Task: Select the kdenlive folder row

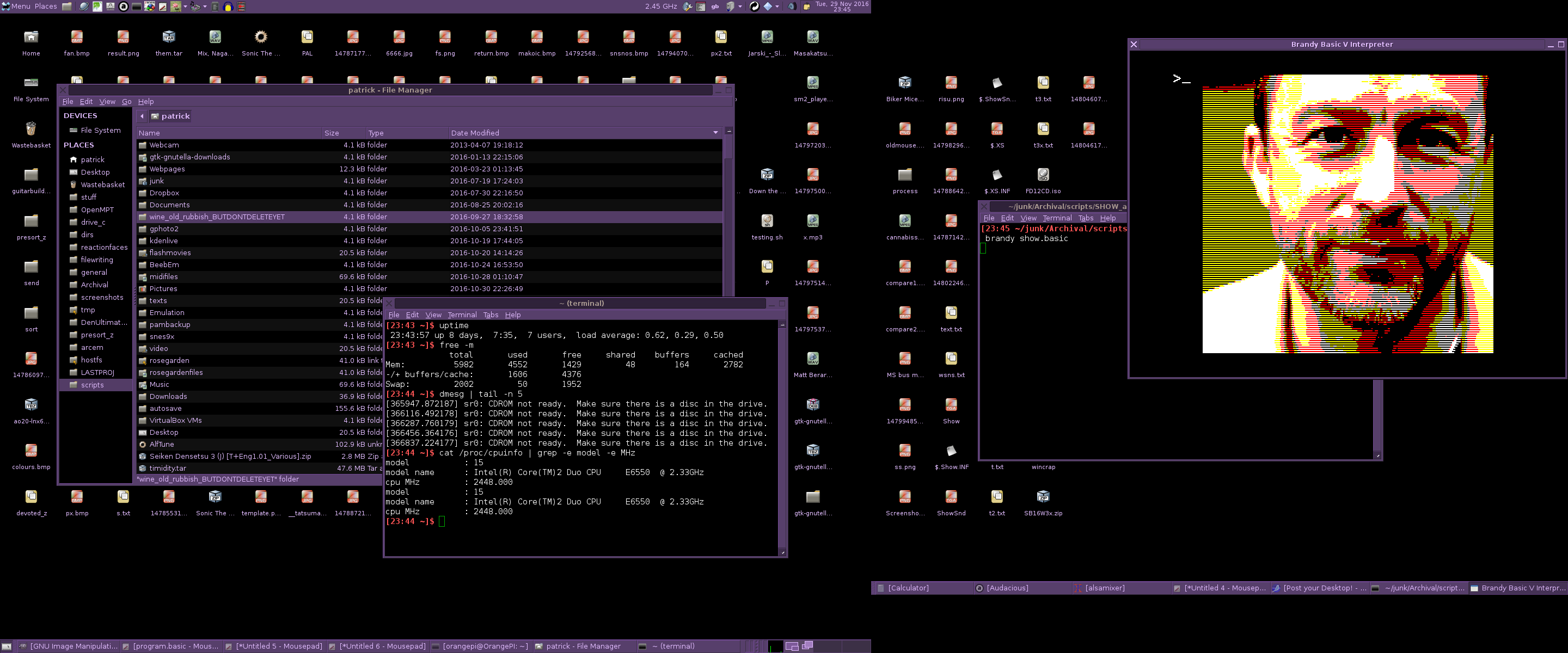Action: [x=429, y=241]
